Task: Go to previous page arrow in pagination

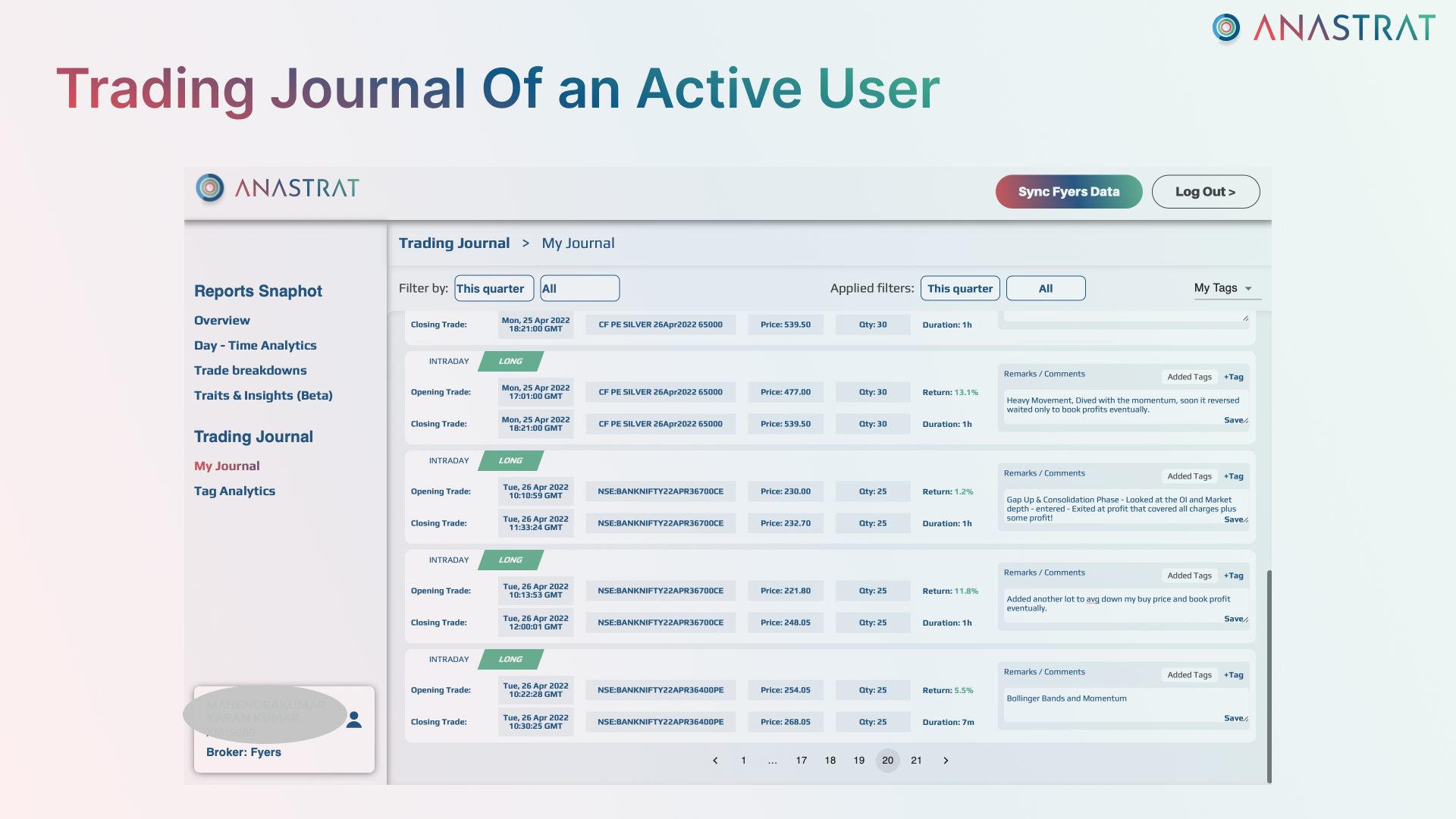Action: coord(715,761)
